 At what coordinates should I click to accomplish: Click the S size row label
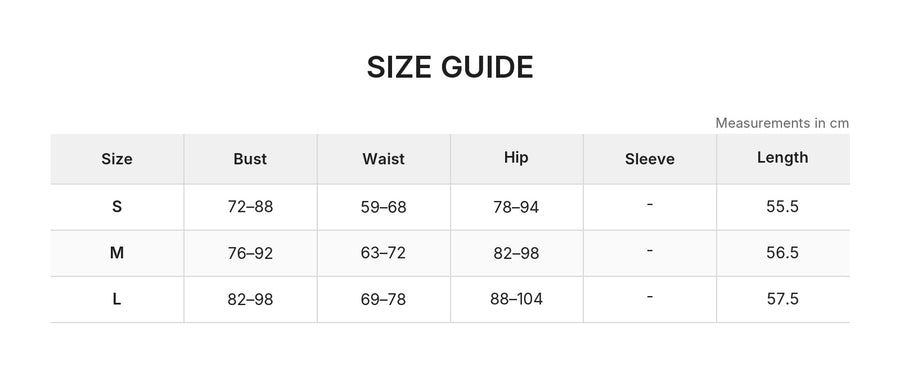(117, 207)
